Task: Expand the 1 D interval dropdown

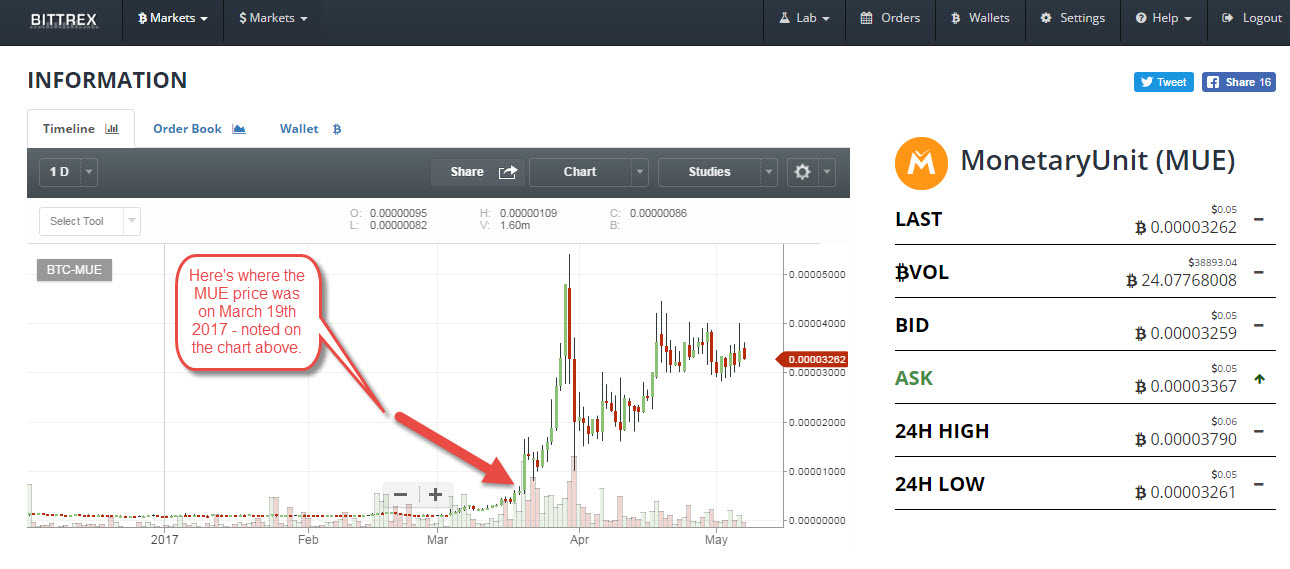Action: tap(89, 172)
